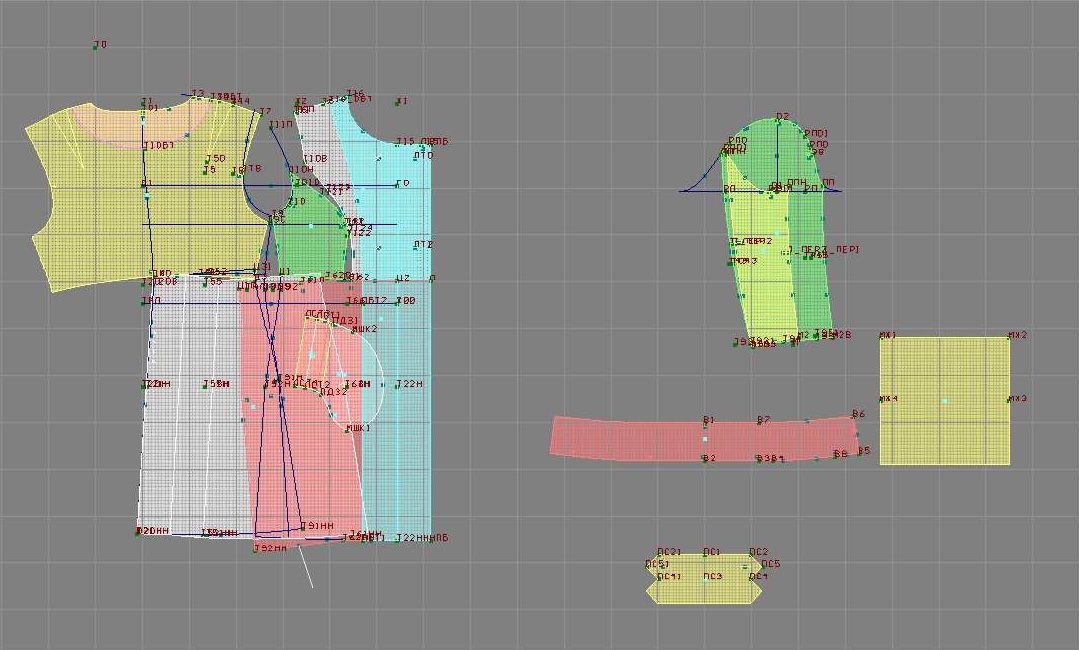
Task: Select the pink curved waistband piece
Action: pos(640,440)
